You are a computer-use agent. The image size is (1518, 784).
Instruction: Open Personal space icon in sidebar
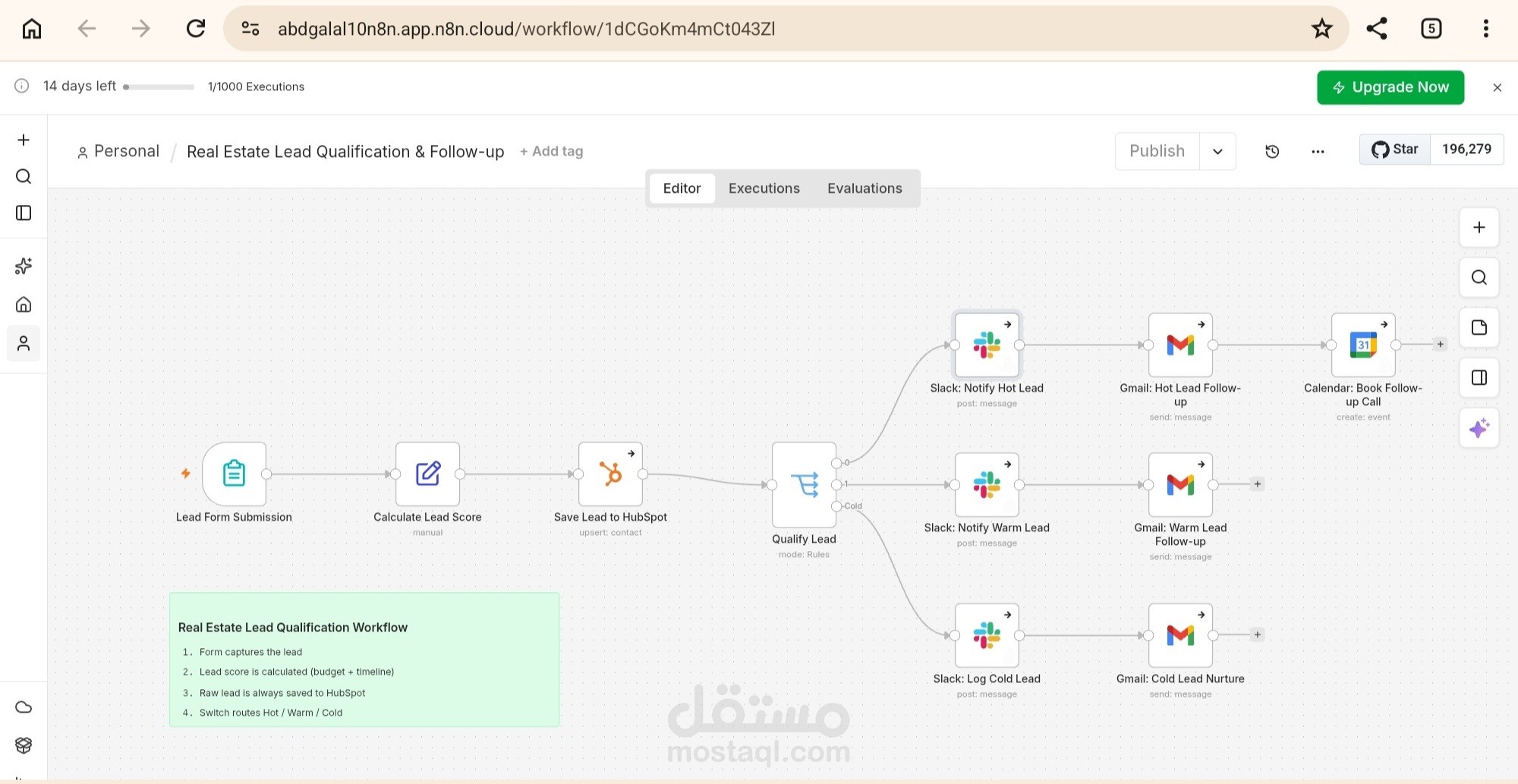point(24,344)
